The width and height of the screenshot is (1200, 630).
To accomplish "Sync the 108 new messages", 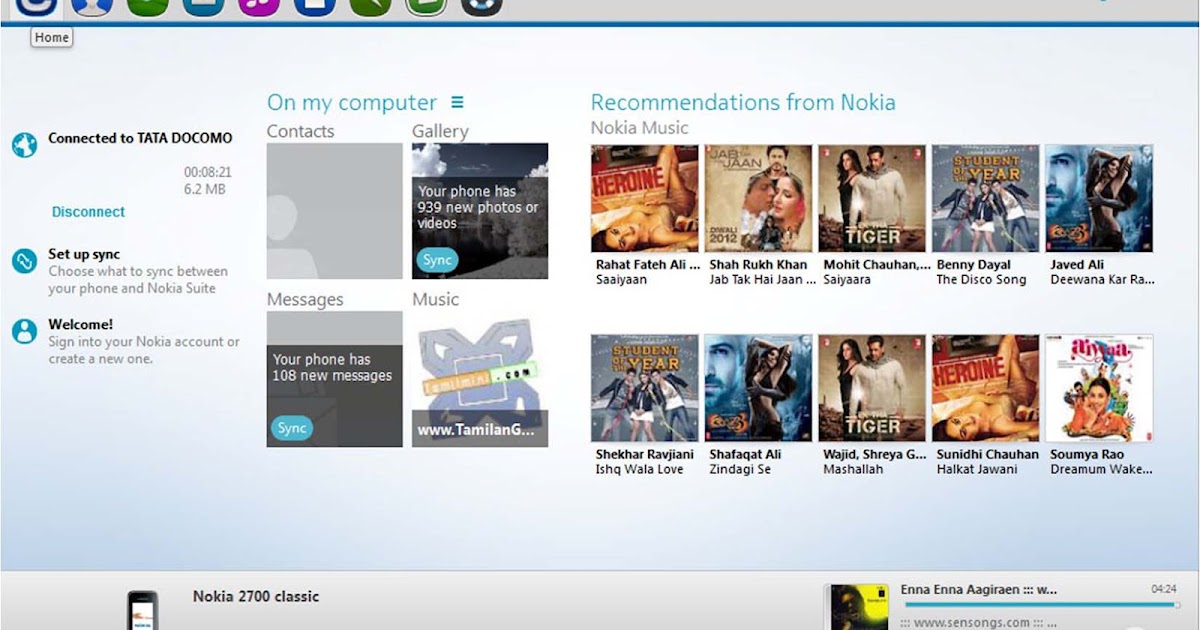I will 292,428.
